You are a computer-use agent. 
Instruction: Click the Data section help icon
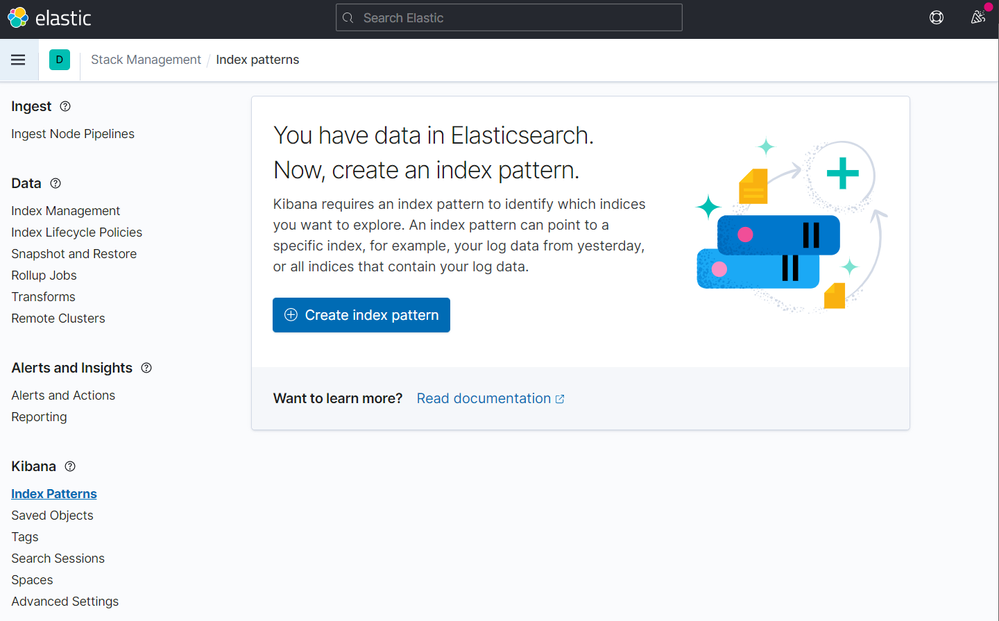[55, 183]
